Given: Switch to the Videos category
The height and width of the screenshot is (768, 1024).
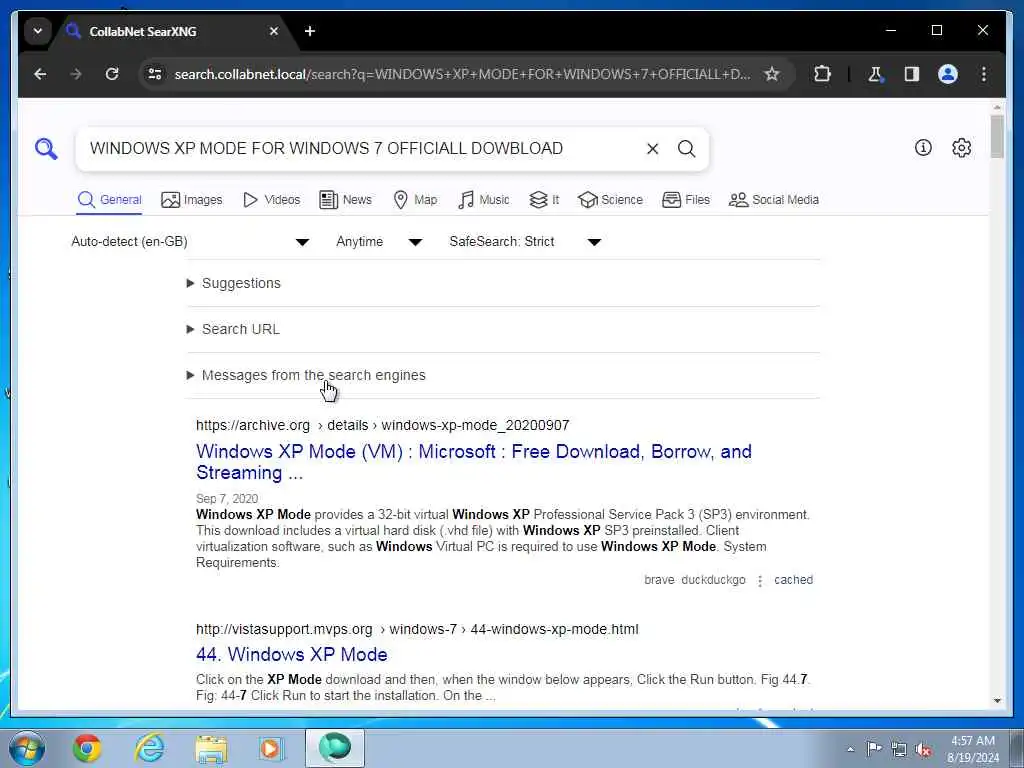Looking at the screenshot, I should pyautogui.click(x=271, y=200).
